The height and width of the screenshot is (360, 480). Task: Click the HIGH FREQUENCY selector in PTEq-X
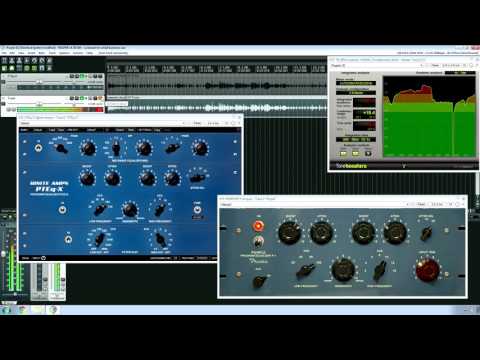(160, 209)
